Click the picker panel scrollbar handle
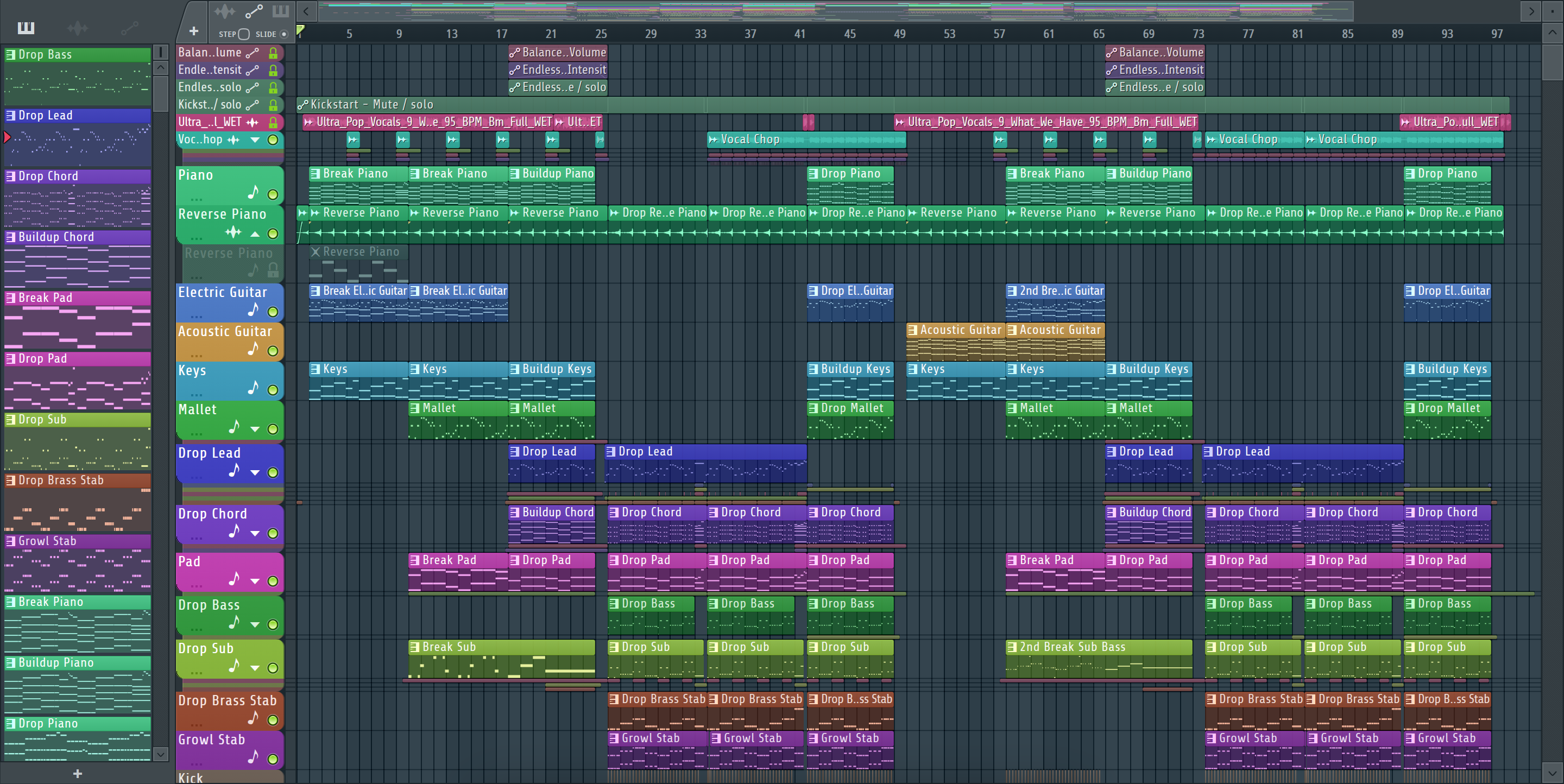 161,93
